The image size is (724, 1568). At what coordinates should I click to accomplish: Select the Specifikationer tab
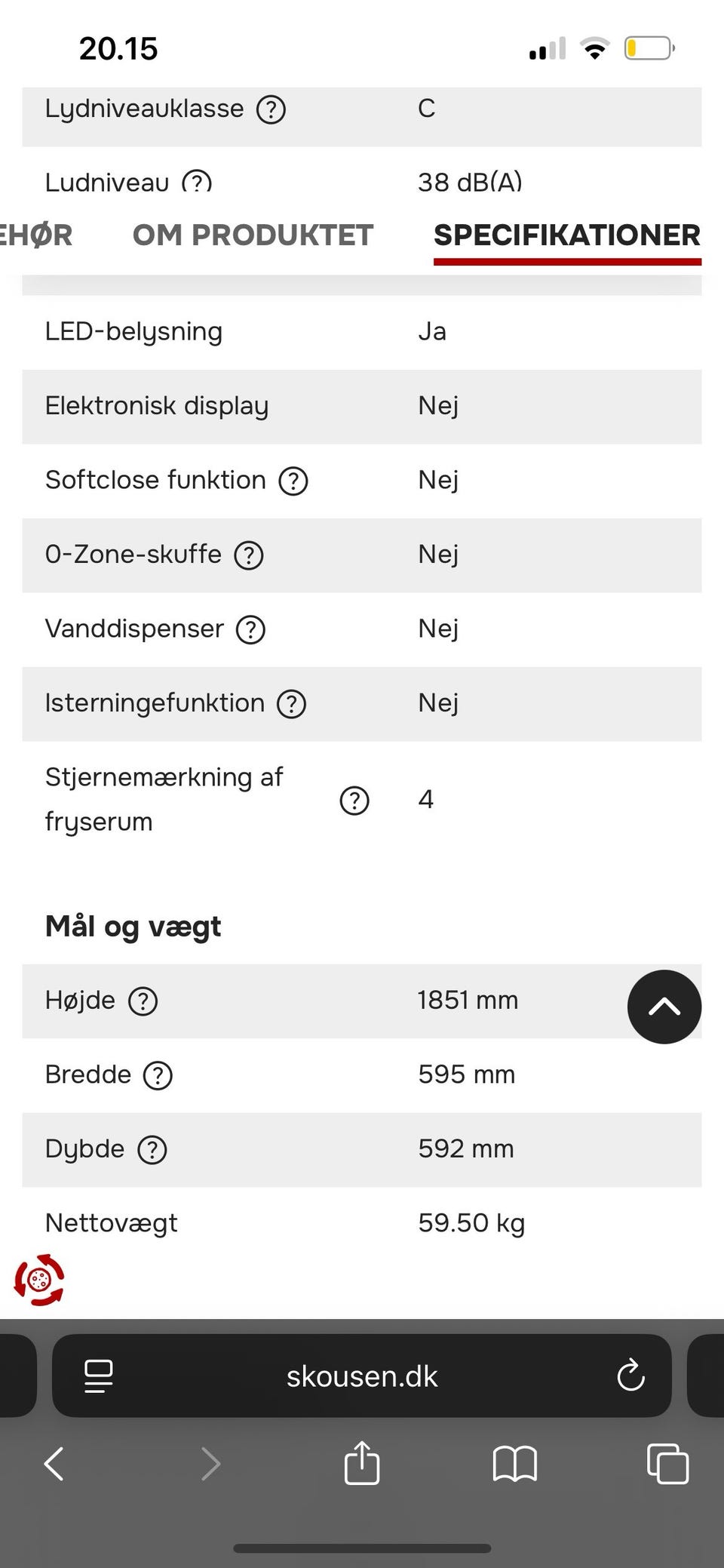(566, 235)
